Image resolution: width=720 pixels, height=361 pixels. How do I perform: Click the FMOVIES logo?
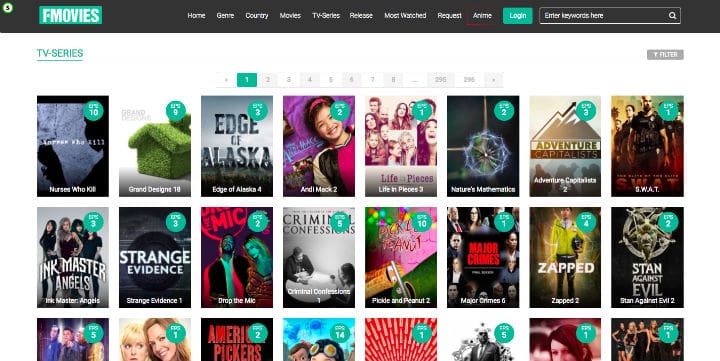(x=71, y=15)
